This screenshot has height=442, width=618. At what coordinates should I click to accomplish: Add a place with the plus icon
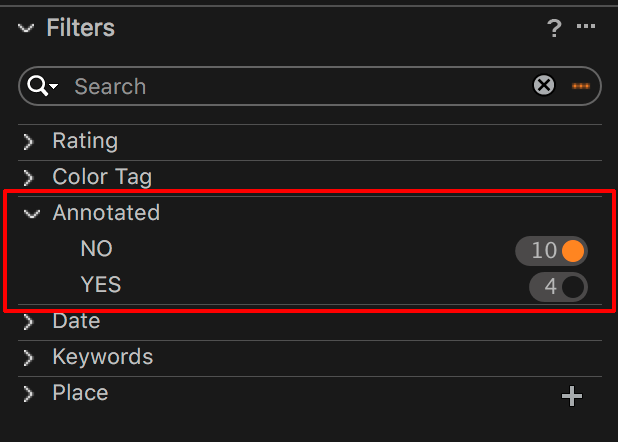(x=571, y=396)
